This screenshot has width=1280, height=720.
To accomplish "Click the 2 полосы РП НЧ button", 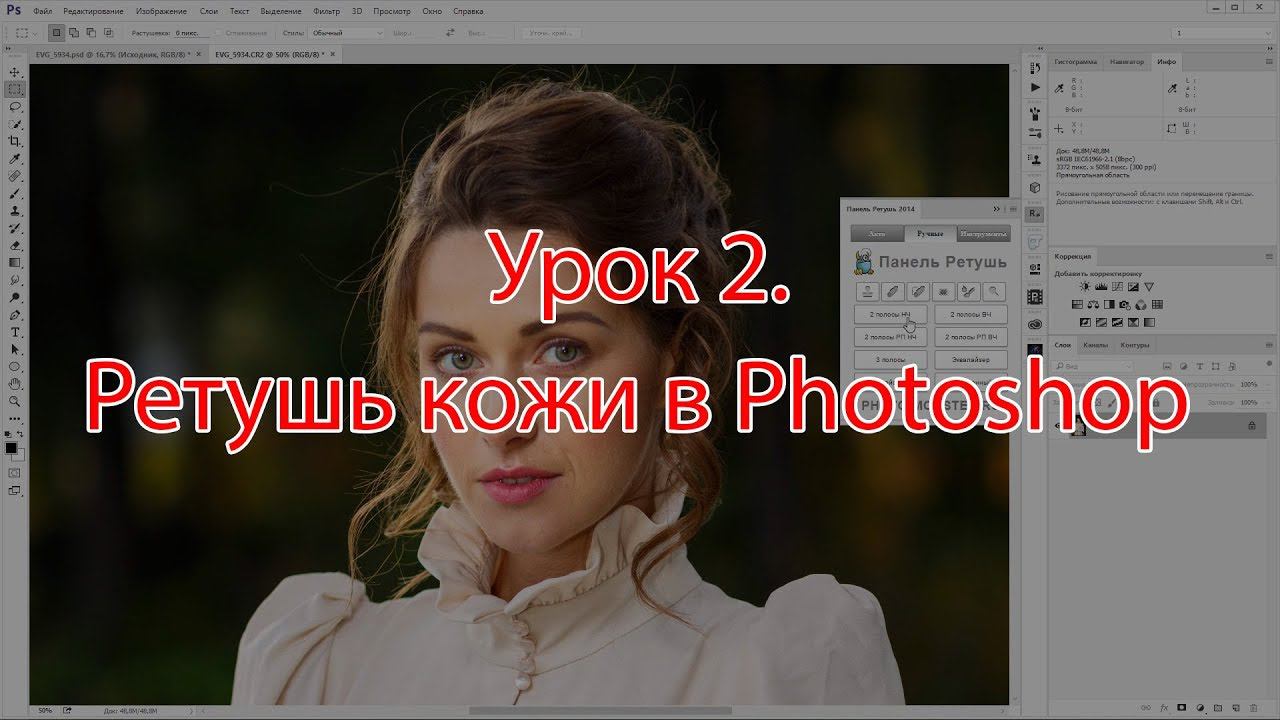I will coord(892,337).
